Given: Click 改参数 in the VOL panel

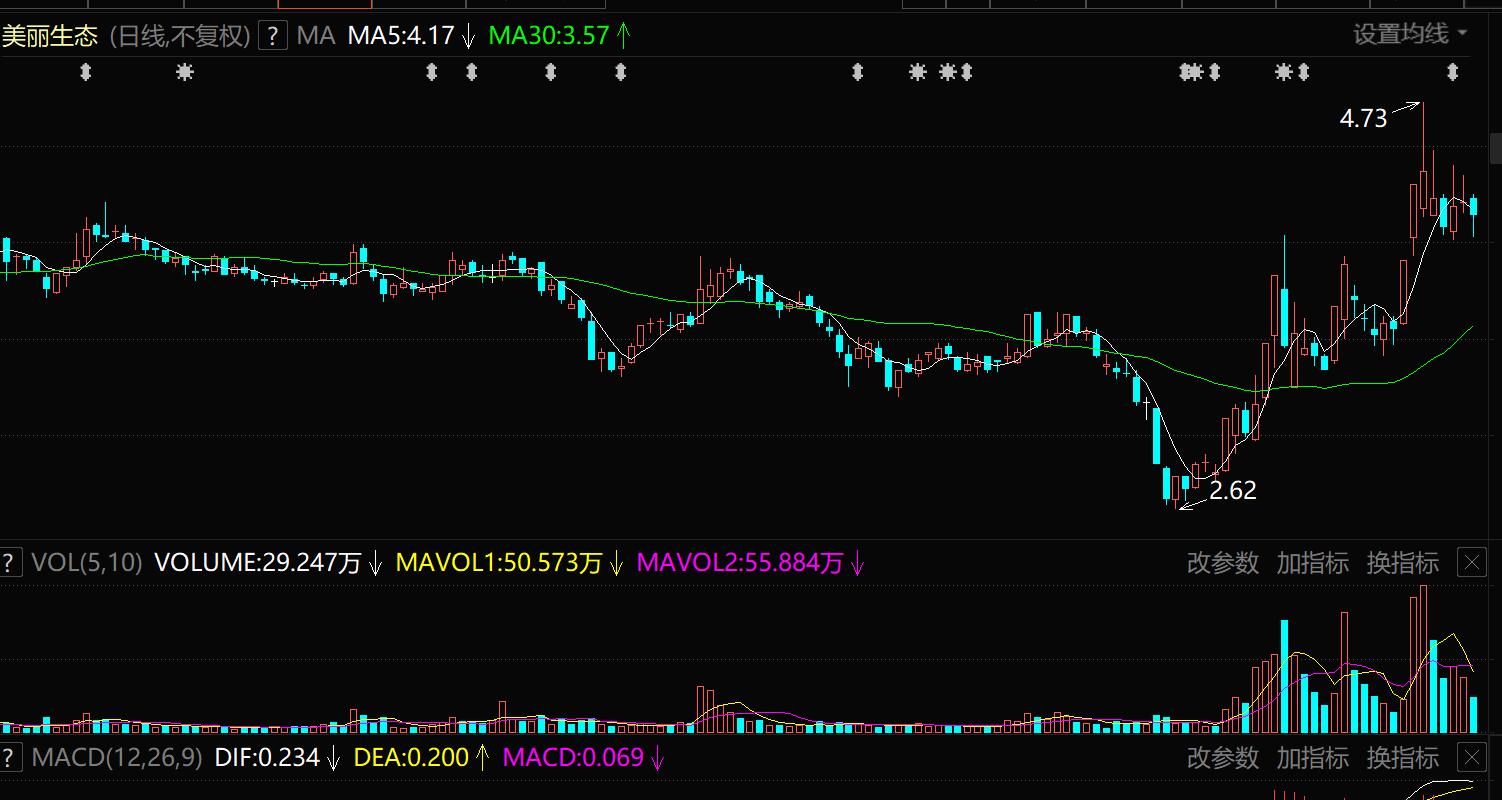Looking at the screenshot, I should click(x=1222, y=563).
